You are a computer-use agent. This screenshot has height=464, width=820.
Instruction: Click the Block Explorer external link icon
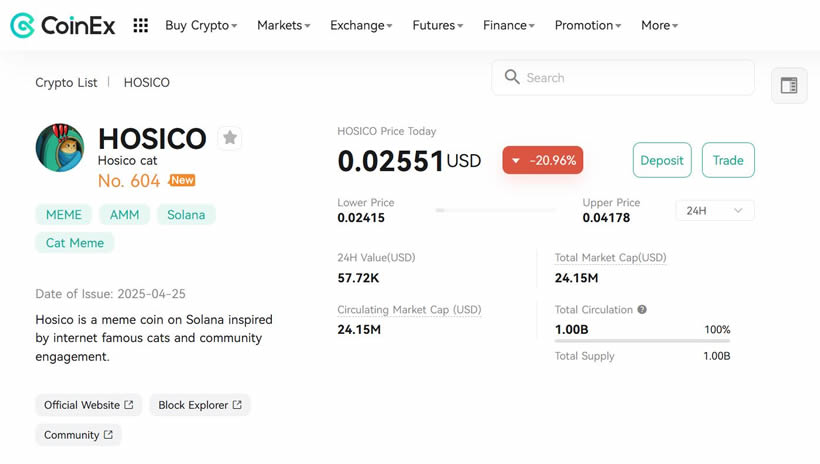[x=237, y=405]
